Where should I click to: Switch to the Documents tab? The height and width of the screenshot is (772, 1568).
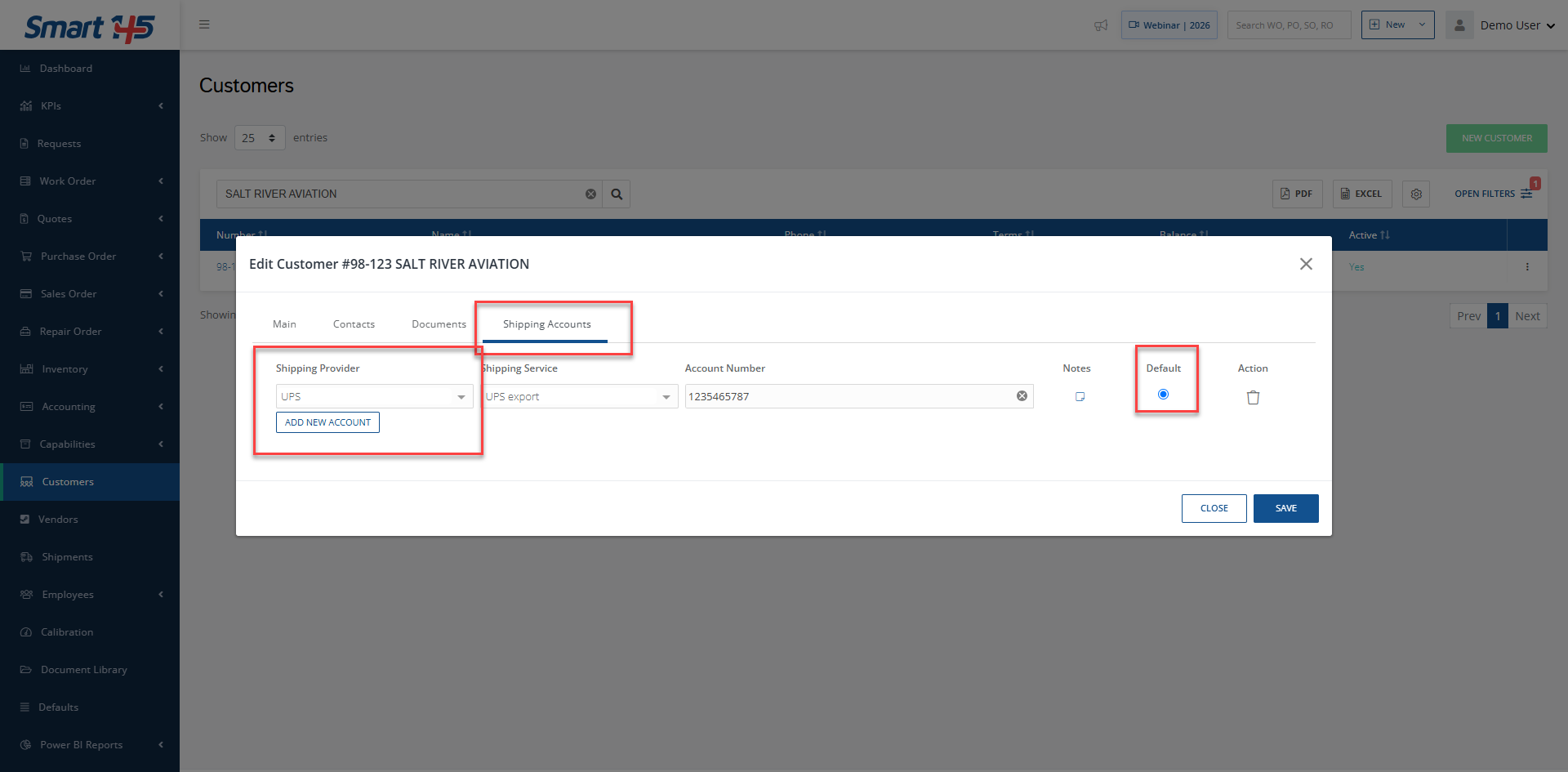pos(439,324)
